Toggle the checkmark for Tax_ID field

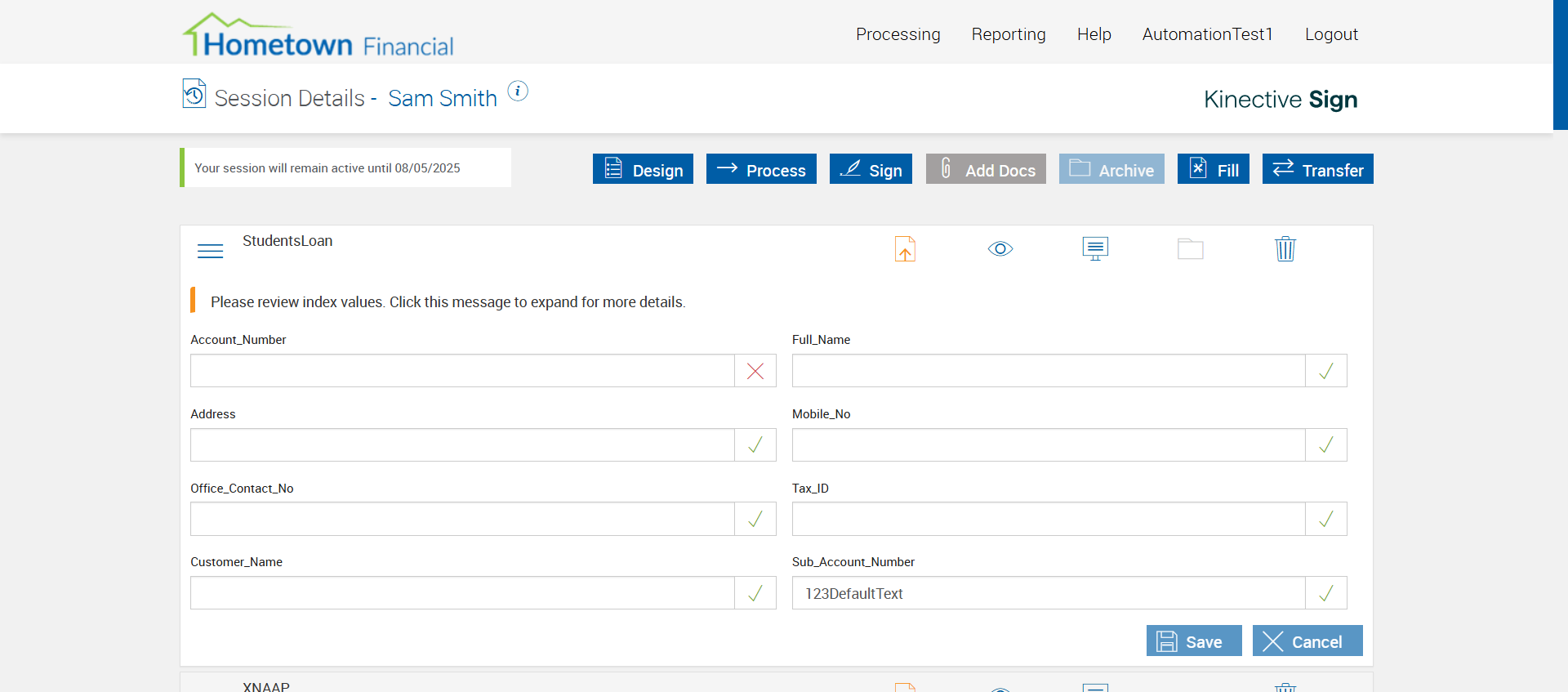[1325, 519]
